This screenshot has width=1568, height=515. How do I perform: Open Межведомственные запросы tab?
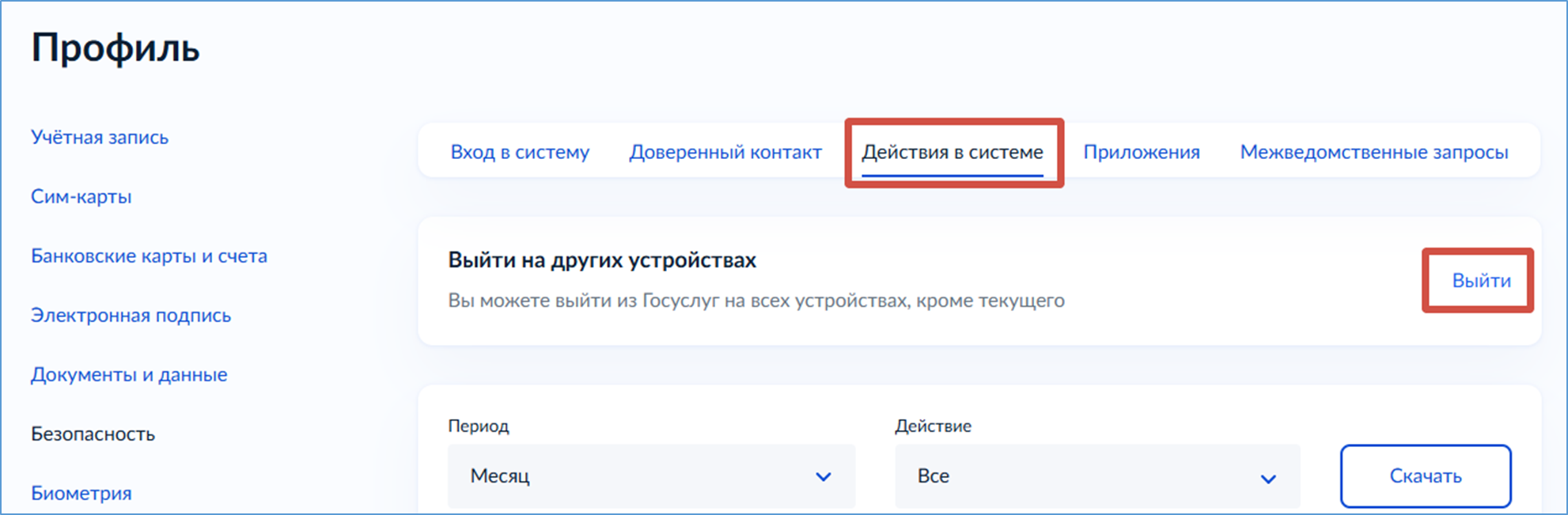[x=1374, y=152]
